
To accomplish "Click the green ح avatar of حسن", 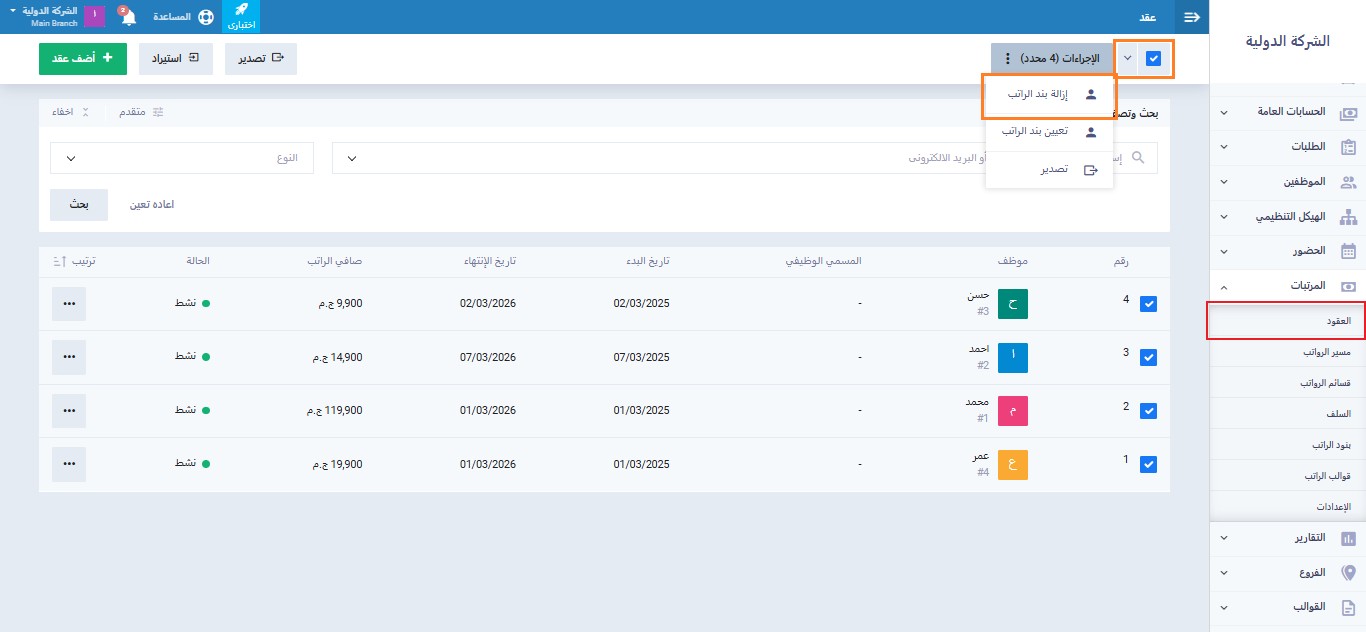I will tap(1013, 304).
